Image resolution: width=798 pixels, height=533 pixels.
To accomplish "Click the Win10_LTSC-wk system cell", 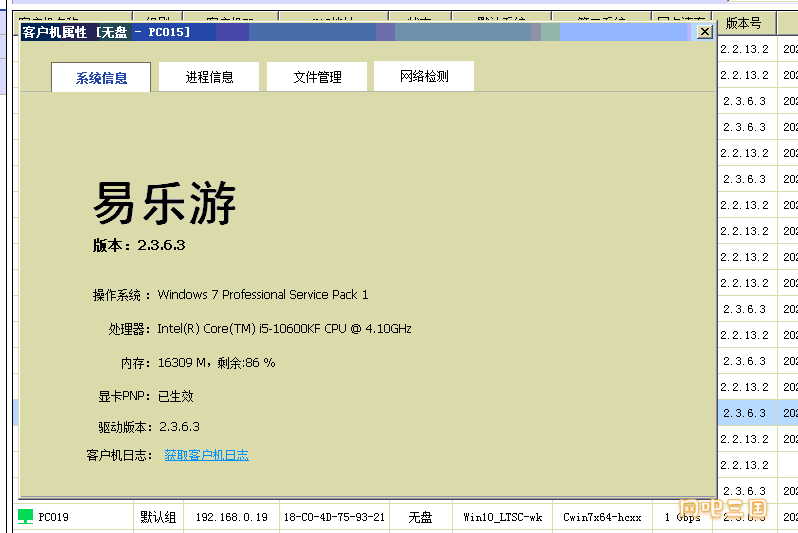I will pyautogui.click(x=503, y=517).
